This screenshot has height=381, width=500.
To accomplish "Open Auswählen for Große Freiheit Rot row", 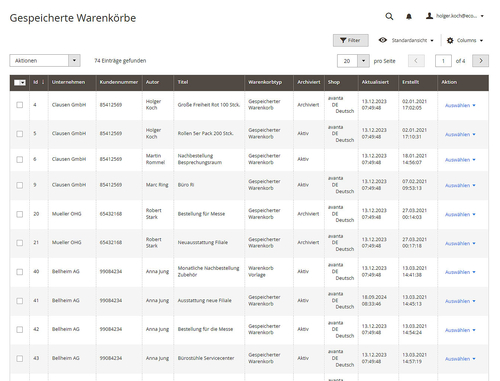I will tap(460, 105).
